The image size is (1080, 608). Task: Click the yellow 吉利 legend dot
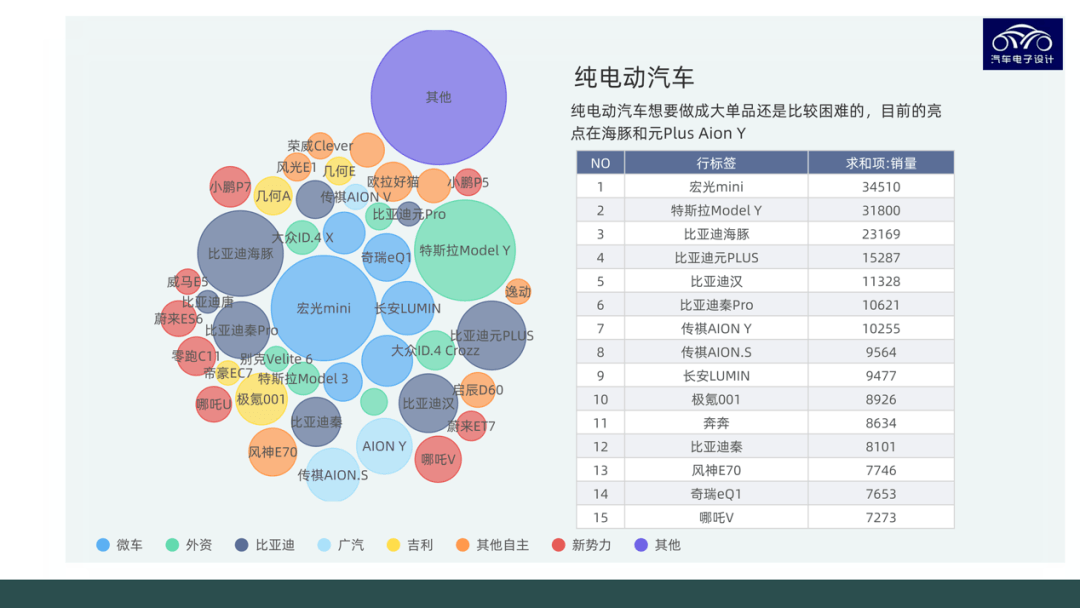(393, 545)
